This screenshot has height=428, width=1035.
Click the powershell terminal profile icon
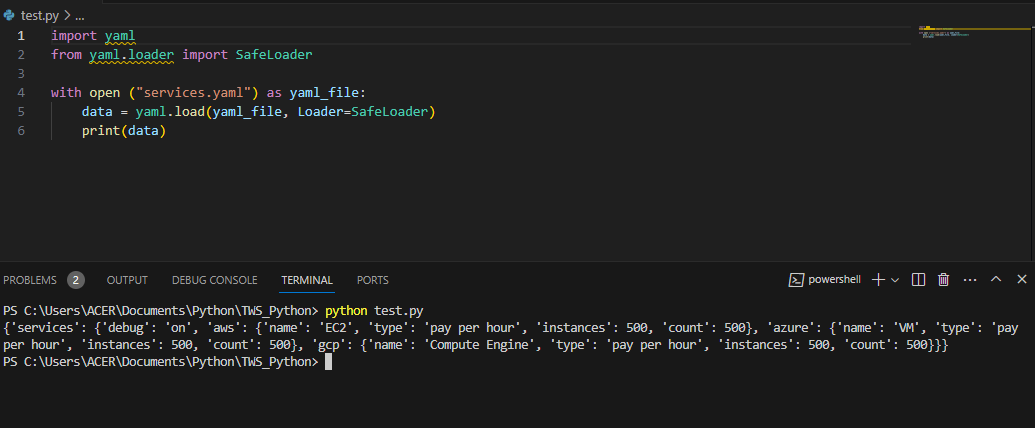tap(795, 279)
